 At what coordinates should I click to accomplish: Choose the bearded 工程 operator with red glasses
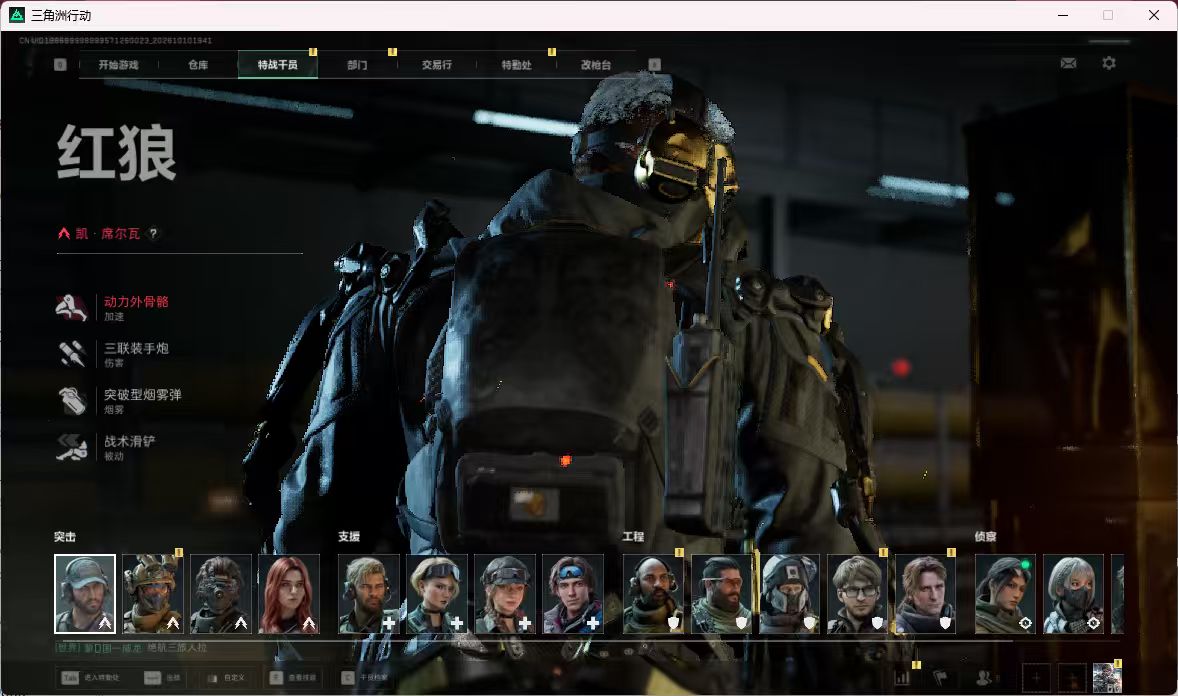point(721,594)
